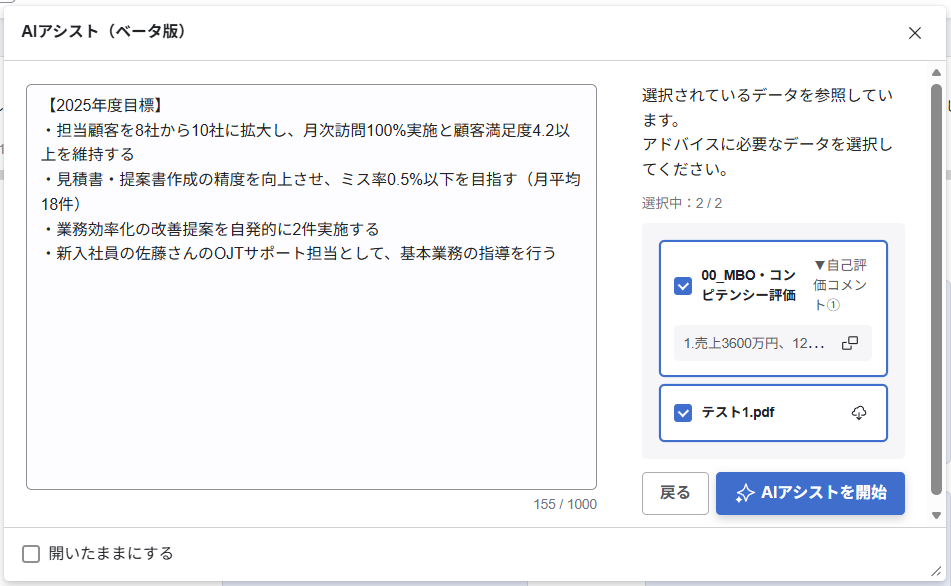Click the AIアシスト（ベータ版） dialog title
Image resolution: width=951 pixels, height=586 pixels.
(x=103, y=32)
